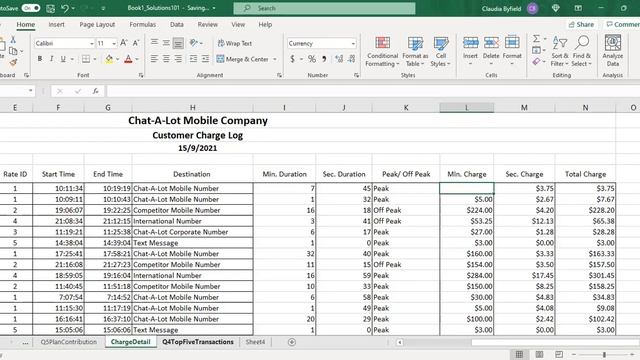640x360 pixels.
Task: Open the Page Layout tab
Action: pos(97,24)
